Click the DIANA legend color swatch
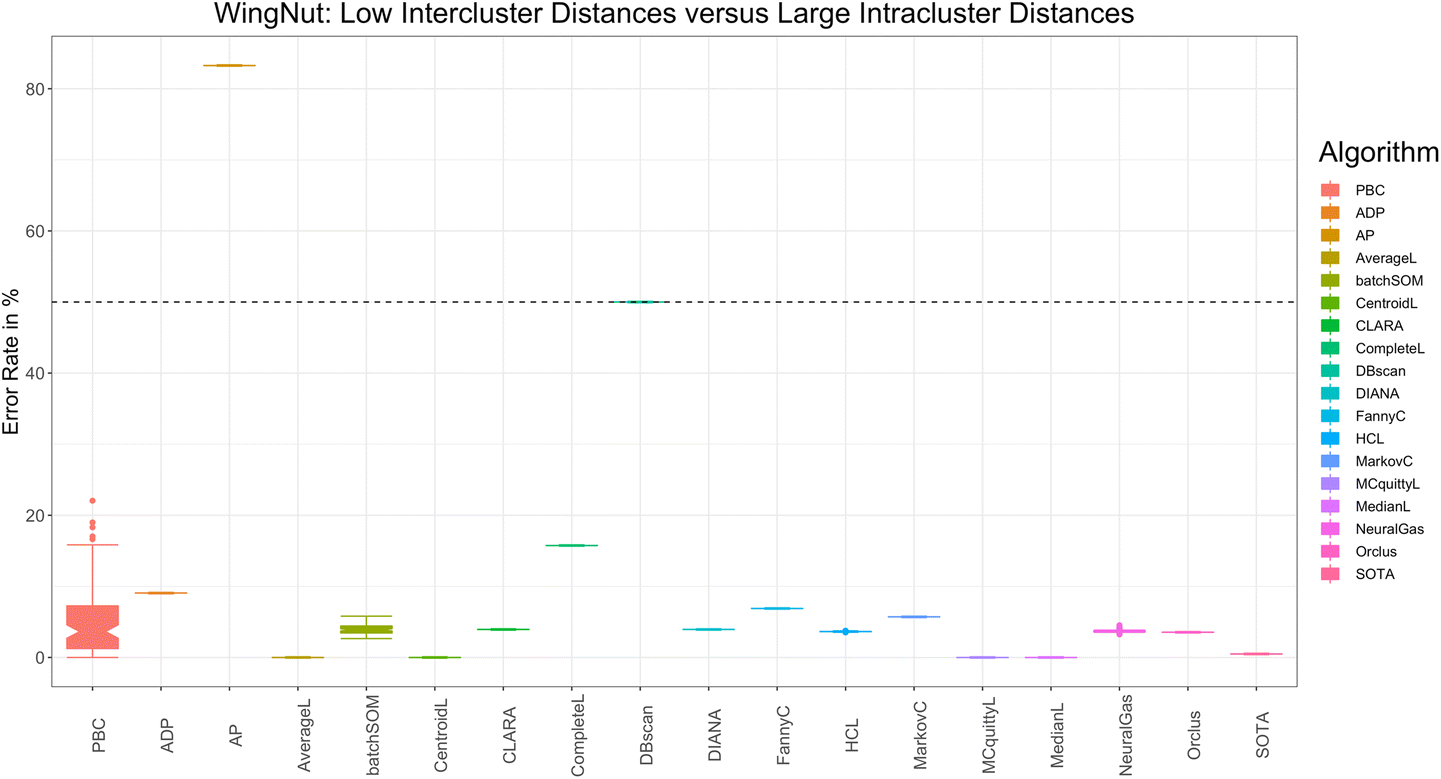The image size is (1441, 779). 1331,394
